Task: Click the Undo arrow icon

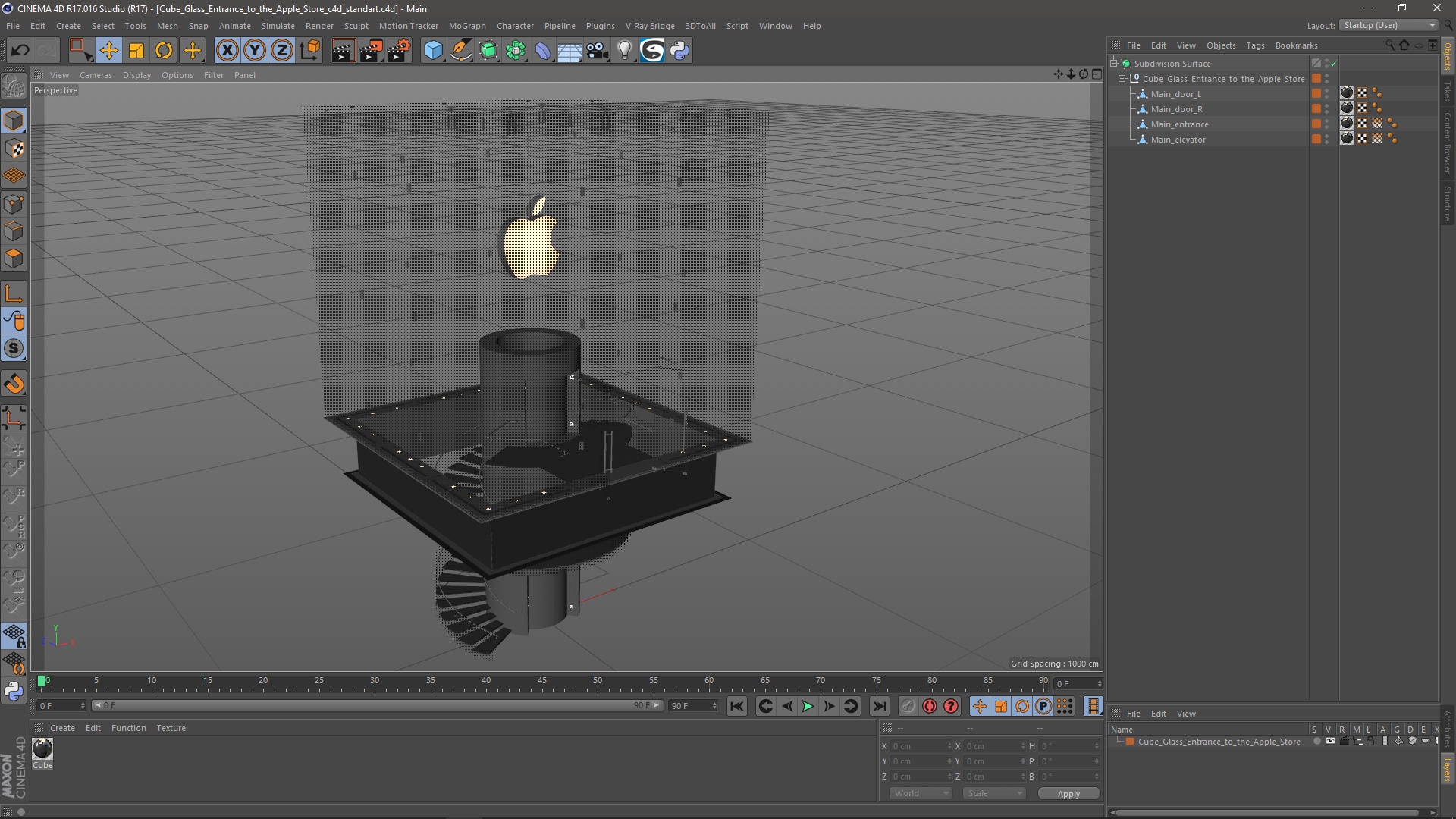Action: point(20,50)
